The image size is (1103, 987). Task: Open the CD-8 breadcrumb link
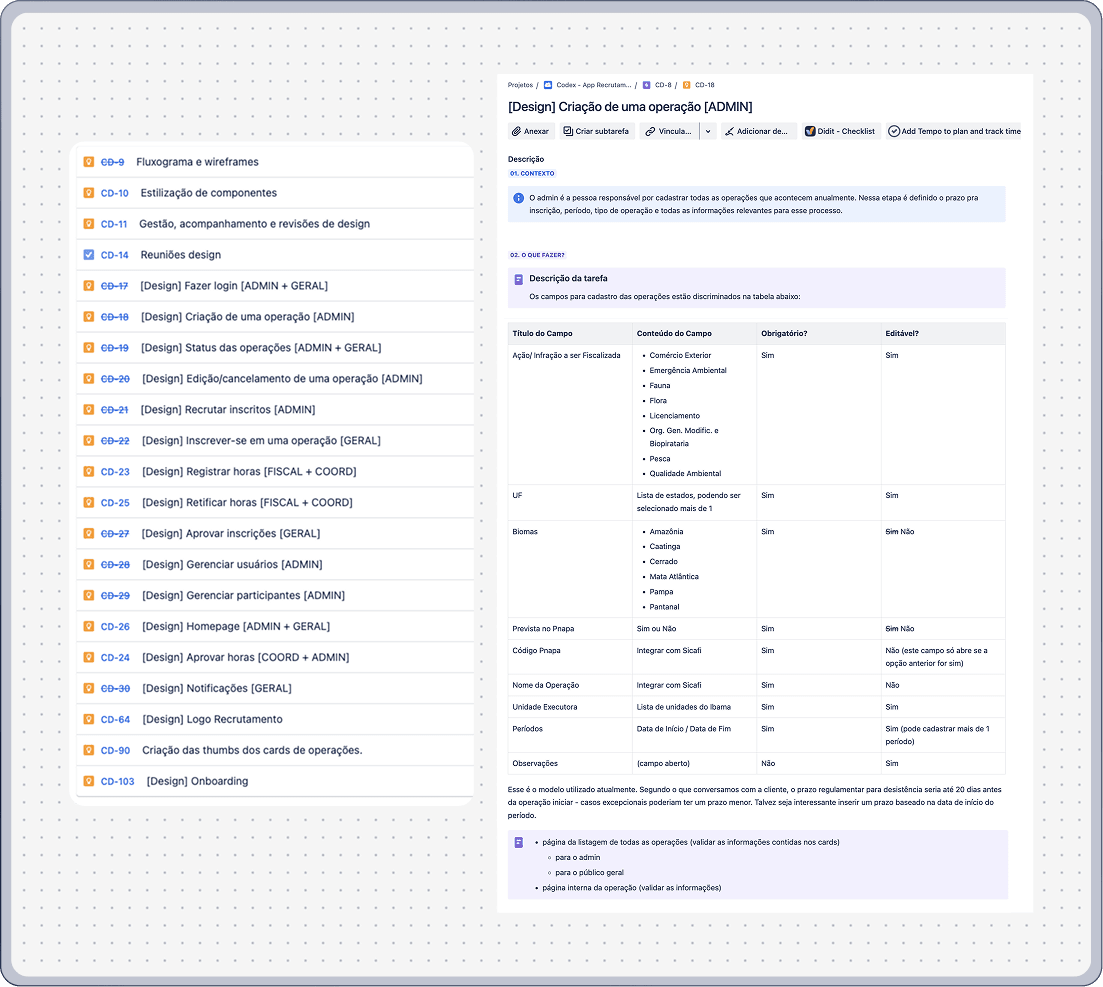click(x=663, y=86)
